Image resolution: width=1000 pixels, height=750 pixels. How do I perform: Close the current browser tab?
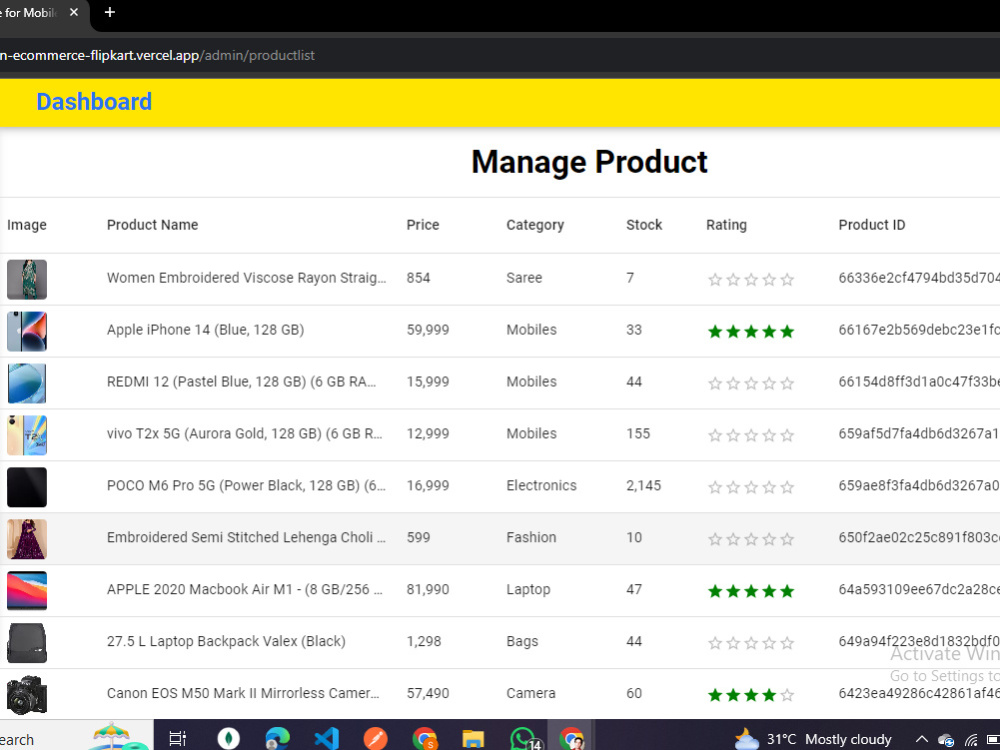click(x=74, y=12)
